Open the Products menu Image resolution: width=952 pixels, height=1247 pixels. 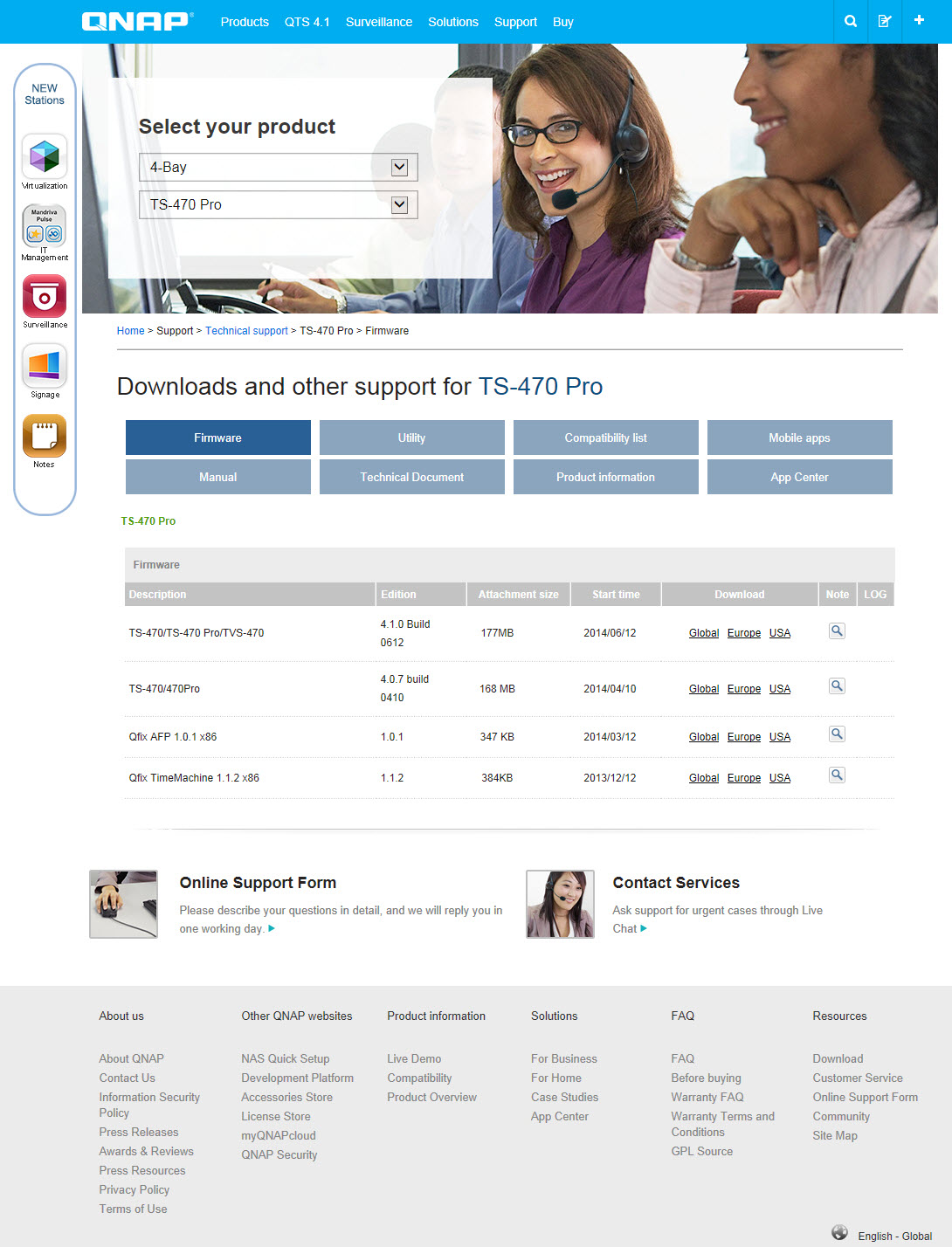245,22
